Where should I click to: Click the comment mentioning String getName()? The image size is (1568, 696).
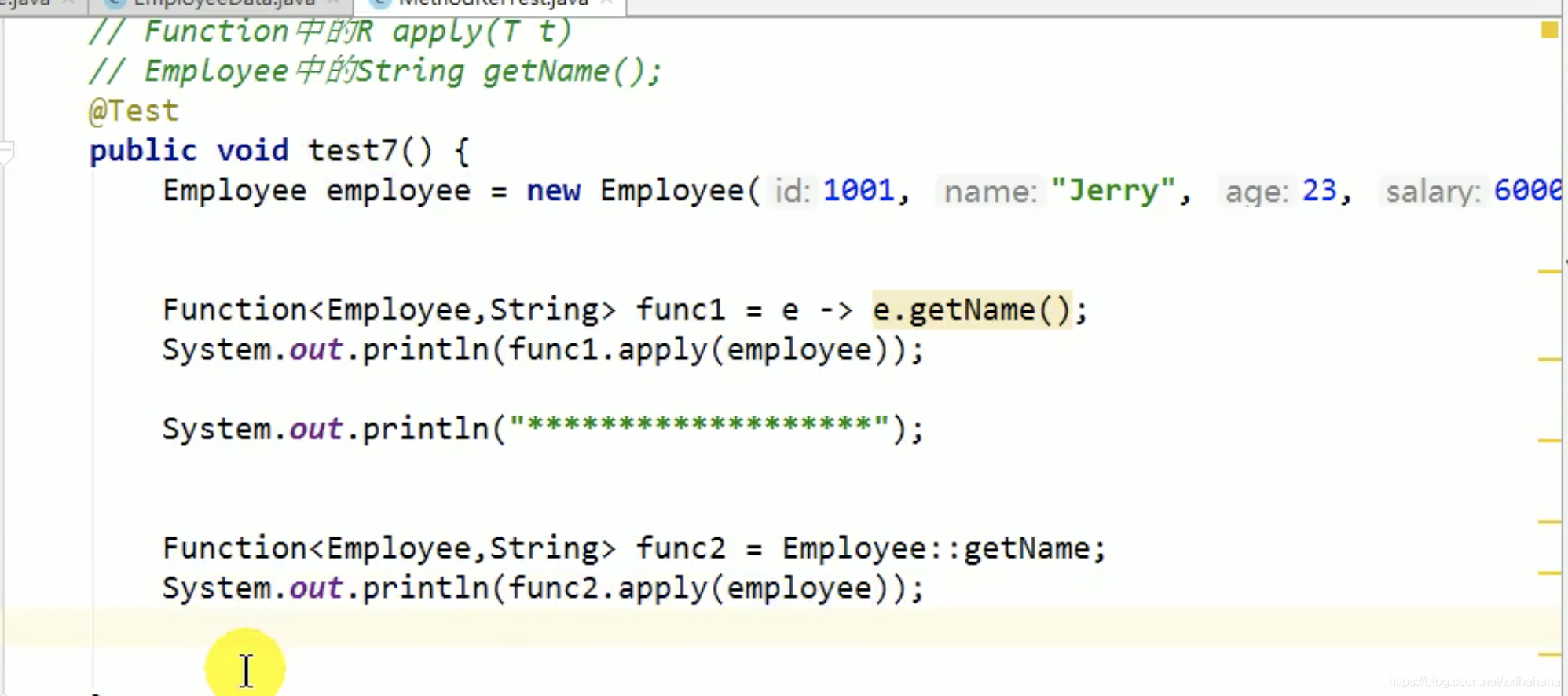[376, 71]
